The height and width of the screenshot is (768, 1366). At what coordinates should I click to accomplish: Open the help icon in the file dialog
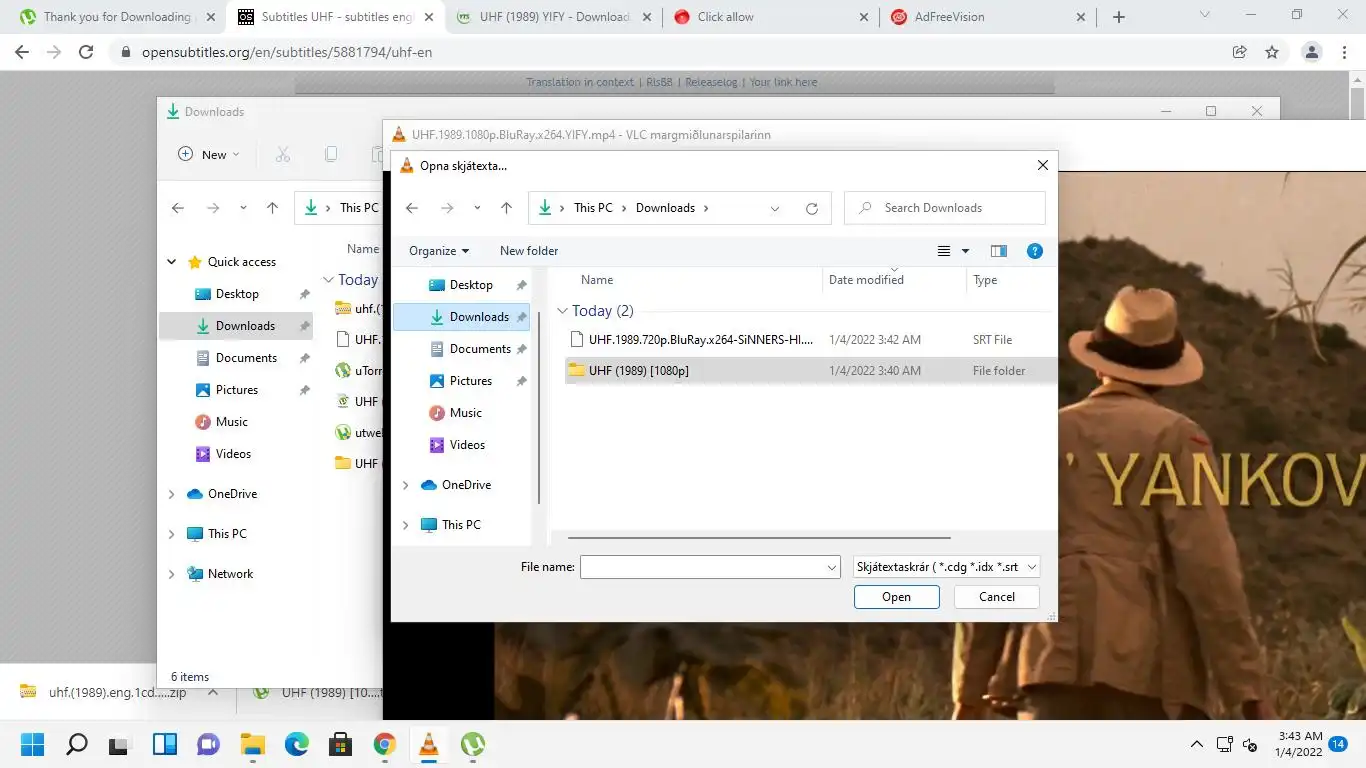pos(1035,251)
